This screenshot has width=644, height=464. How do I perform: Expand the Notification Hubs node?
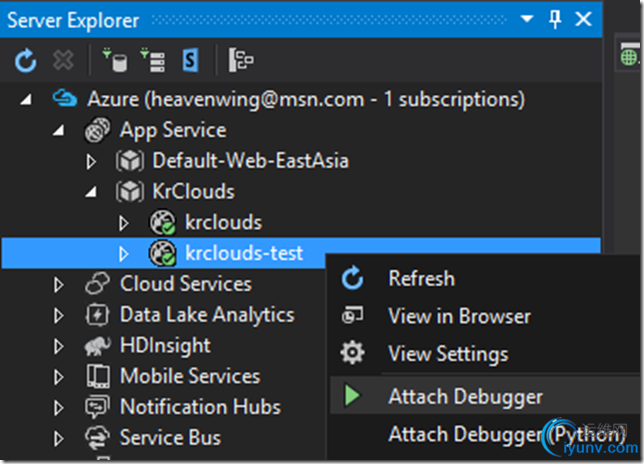58,408
